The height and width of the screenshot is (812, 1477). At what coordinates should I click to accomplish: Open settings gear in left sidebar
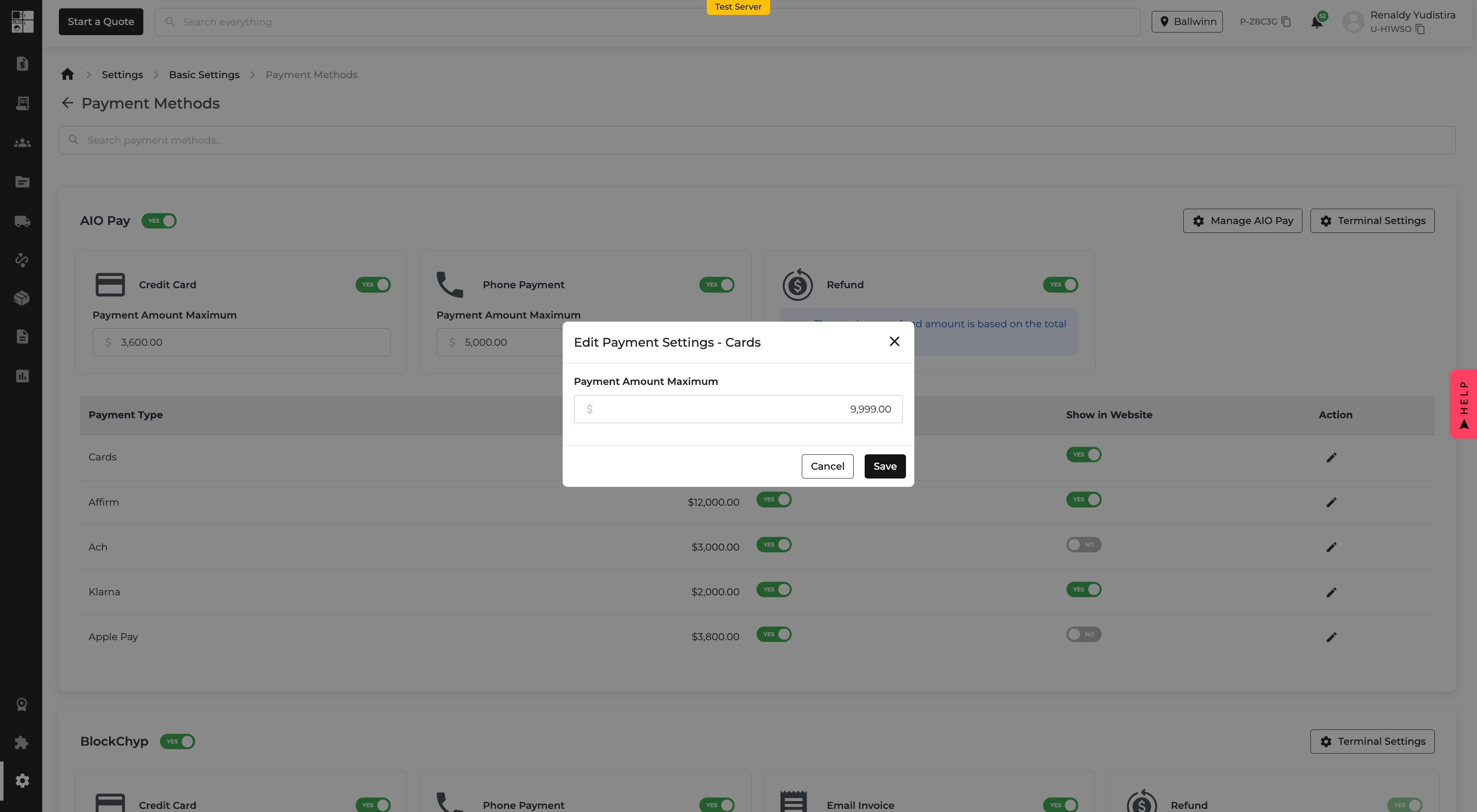(22, 780)
